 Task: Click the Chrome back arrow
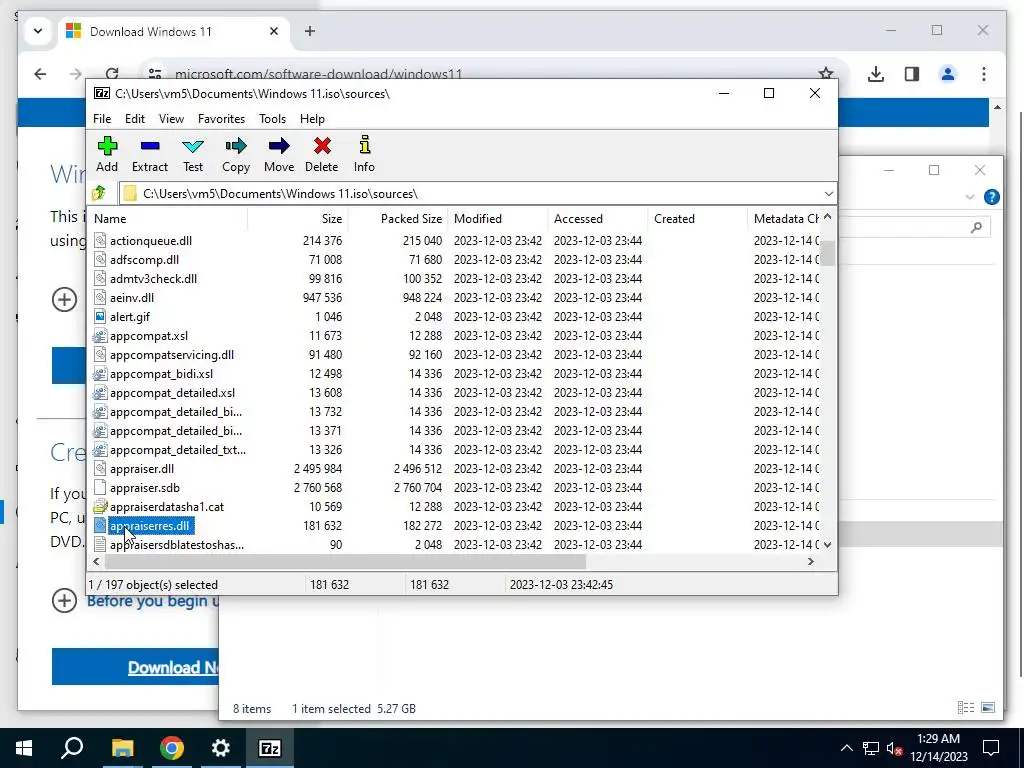[40, 74]
